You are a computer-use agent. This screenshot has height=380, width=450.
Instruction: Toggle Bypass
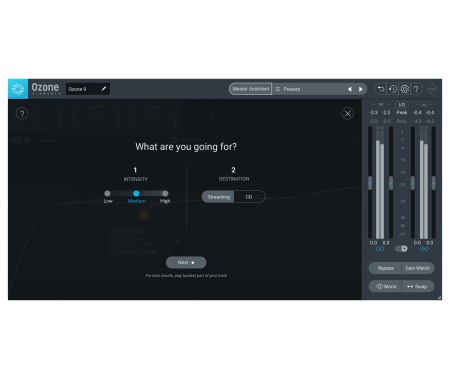pos(385,268)
